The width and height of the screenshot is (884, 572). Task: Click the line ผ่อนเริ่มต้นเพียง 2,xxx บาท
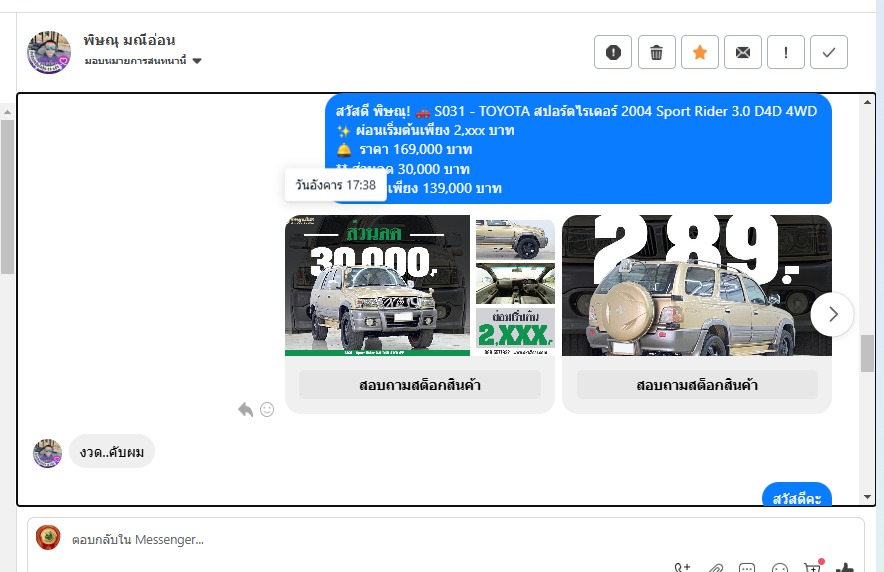(435, 130)
